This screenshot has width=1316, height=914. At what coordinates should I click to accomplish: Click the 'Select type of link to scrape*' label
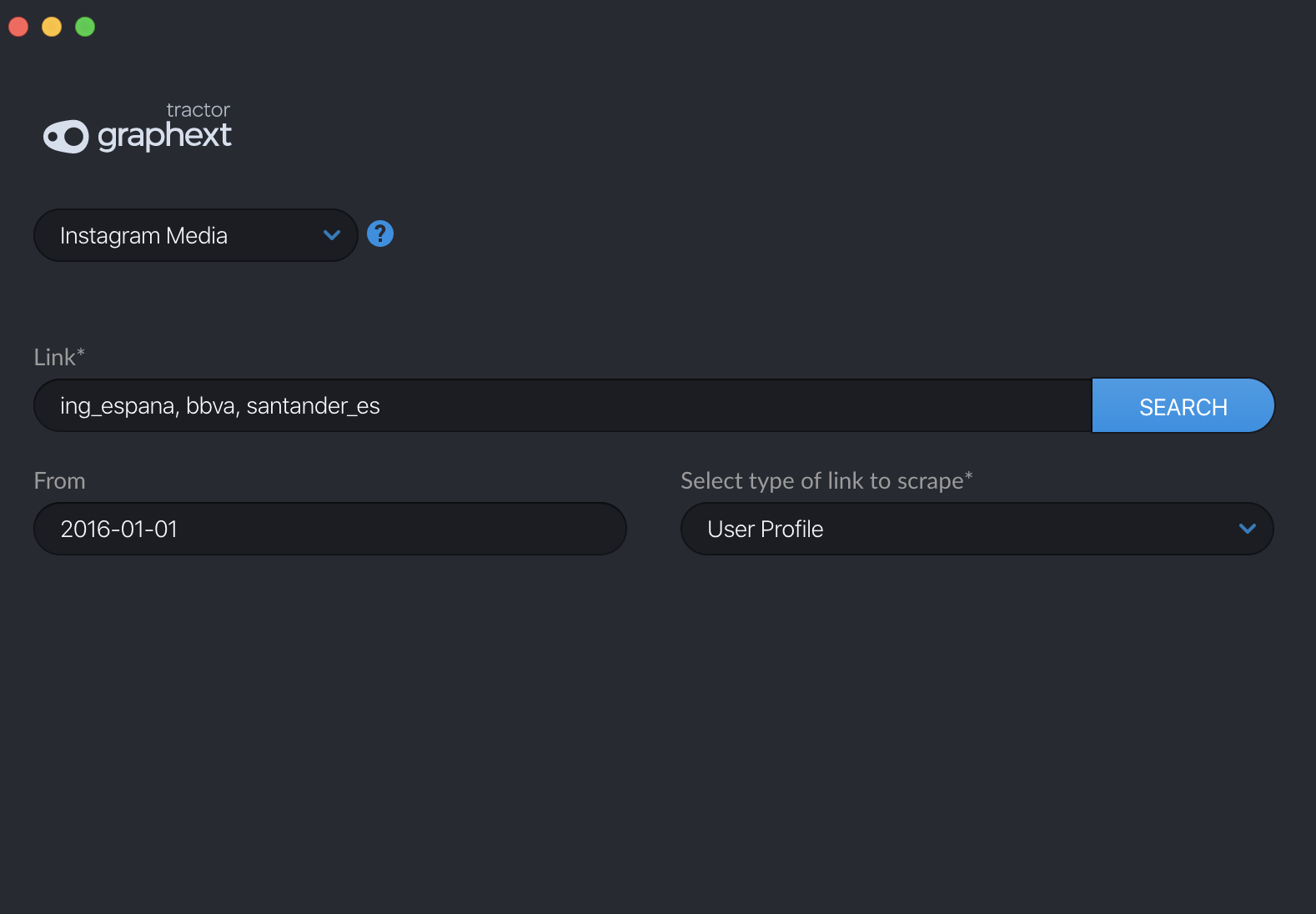(x=826, y=480)
